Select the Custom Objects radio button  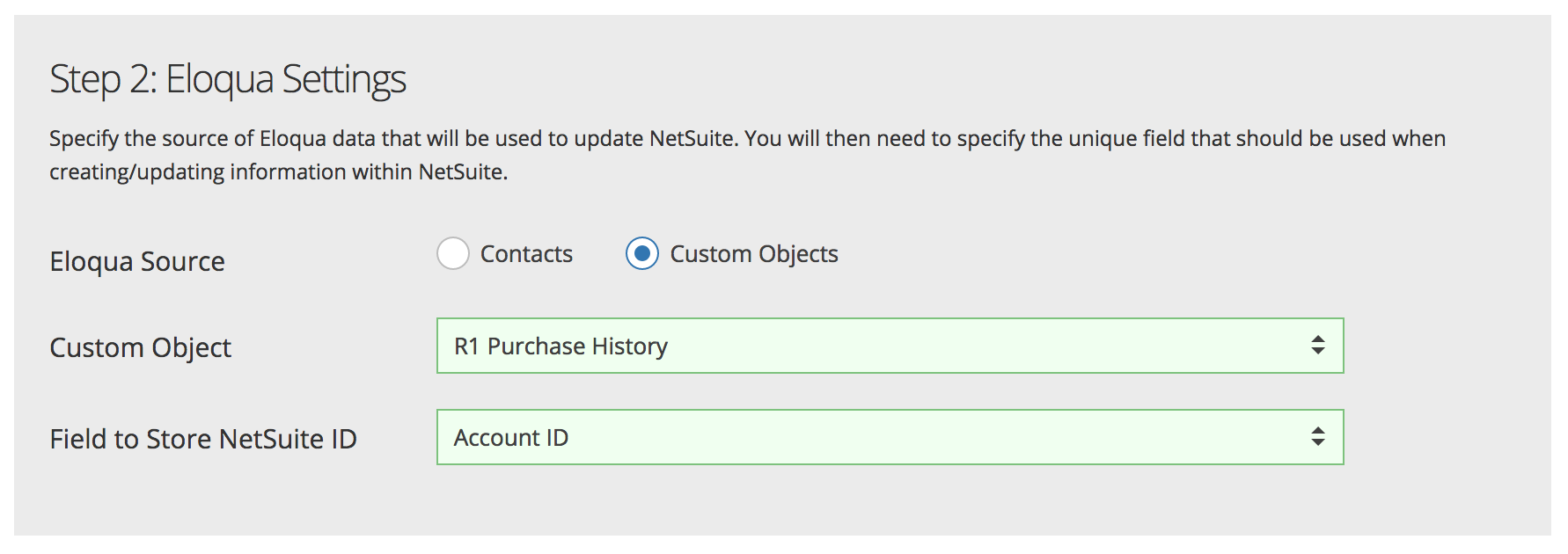pos(642,254)
